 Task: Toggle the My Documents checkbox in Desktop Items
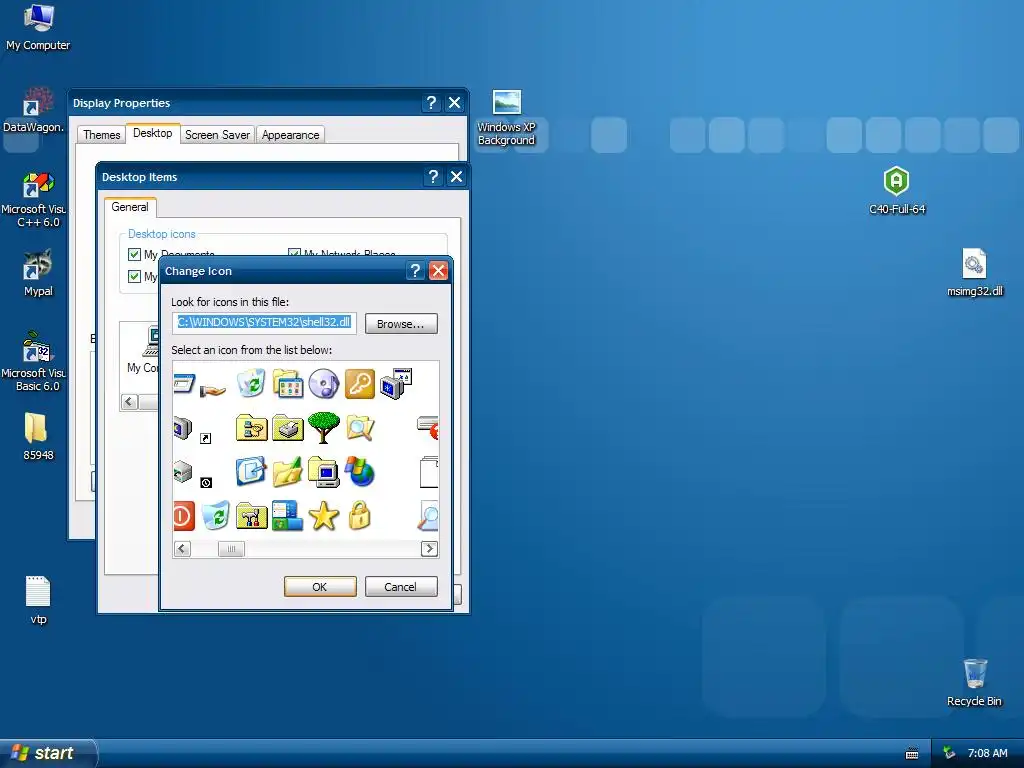[135, 254]
